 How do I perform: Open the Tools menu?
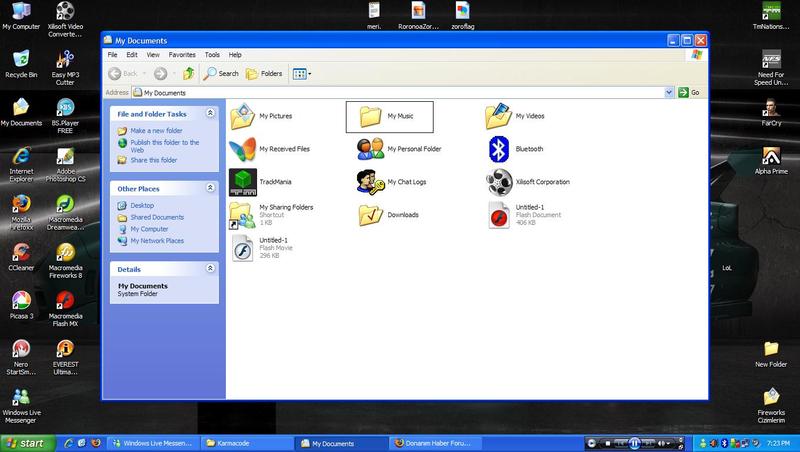[212, 54]
